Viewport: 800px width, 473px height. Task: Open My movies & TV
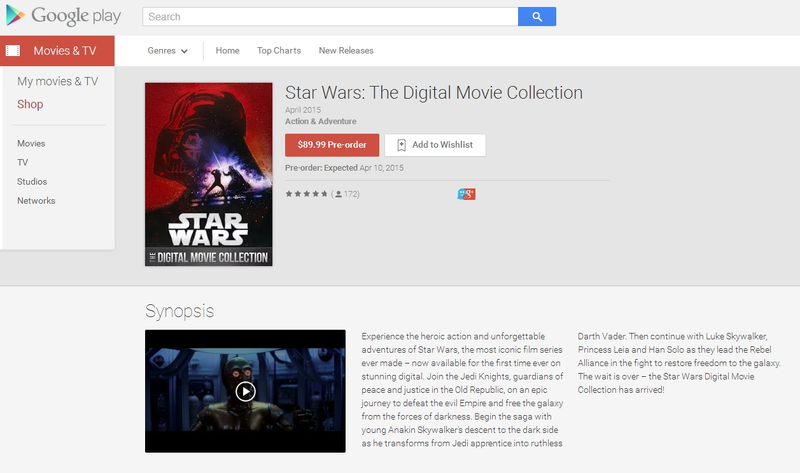coord(58,81)
